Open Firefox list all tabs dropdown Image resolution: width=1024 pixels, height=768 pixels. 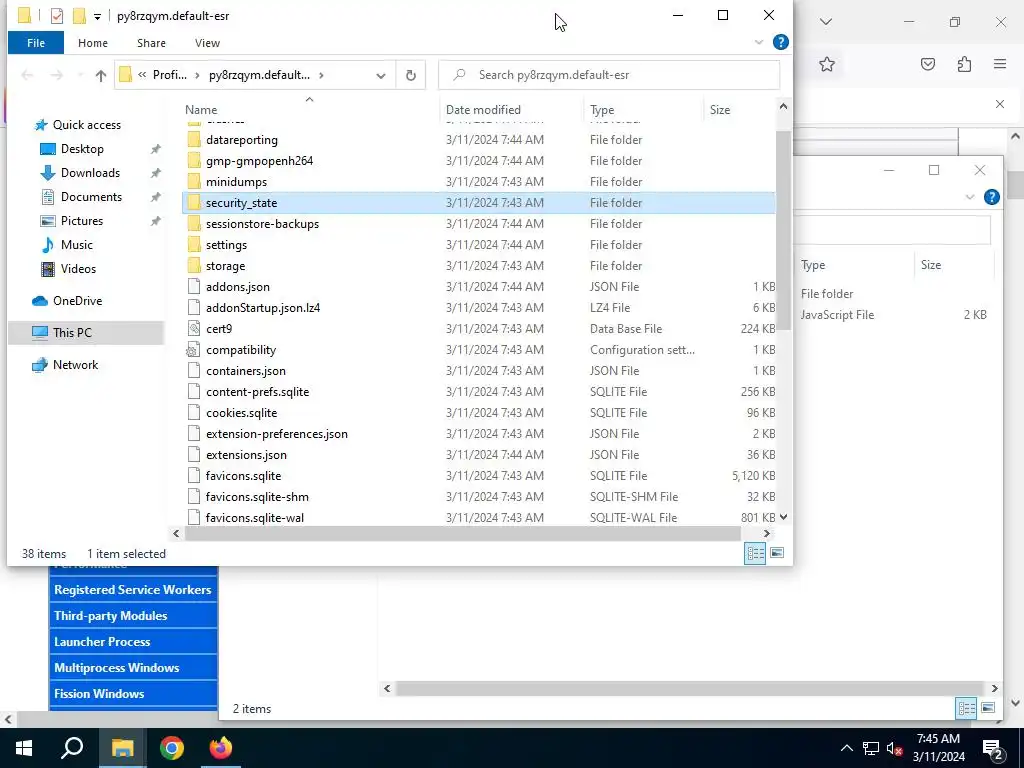[826, 22]
